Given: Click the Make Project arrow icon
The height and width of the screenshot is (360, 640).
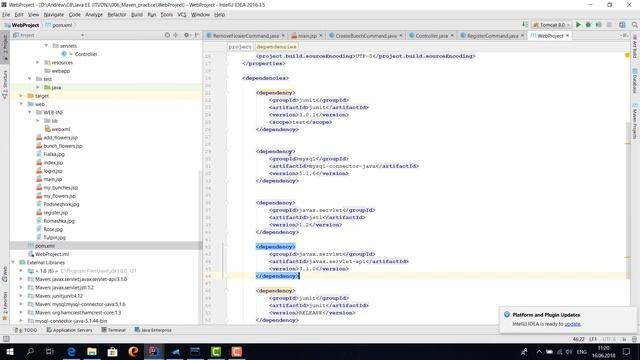Looking at the screenshot, I should click(525, 25).
